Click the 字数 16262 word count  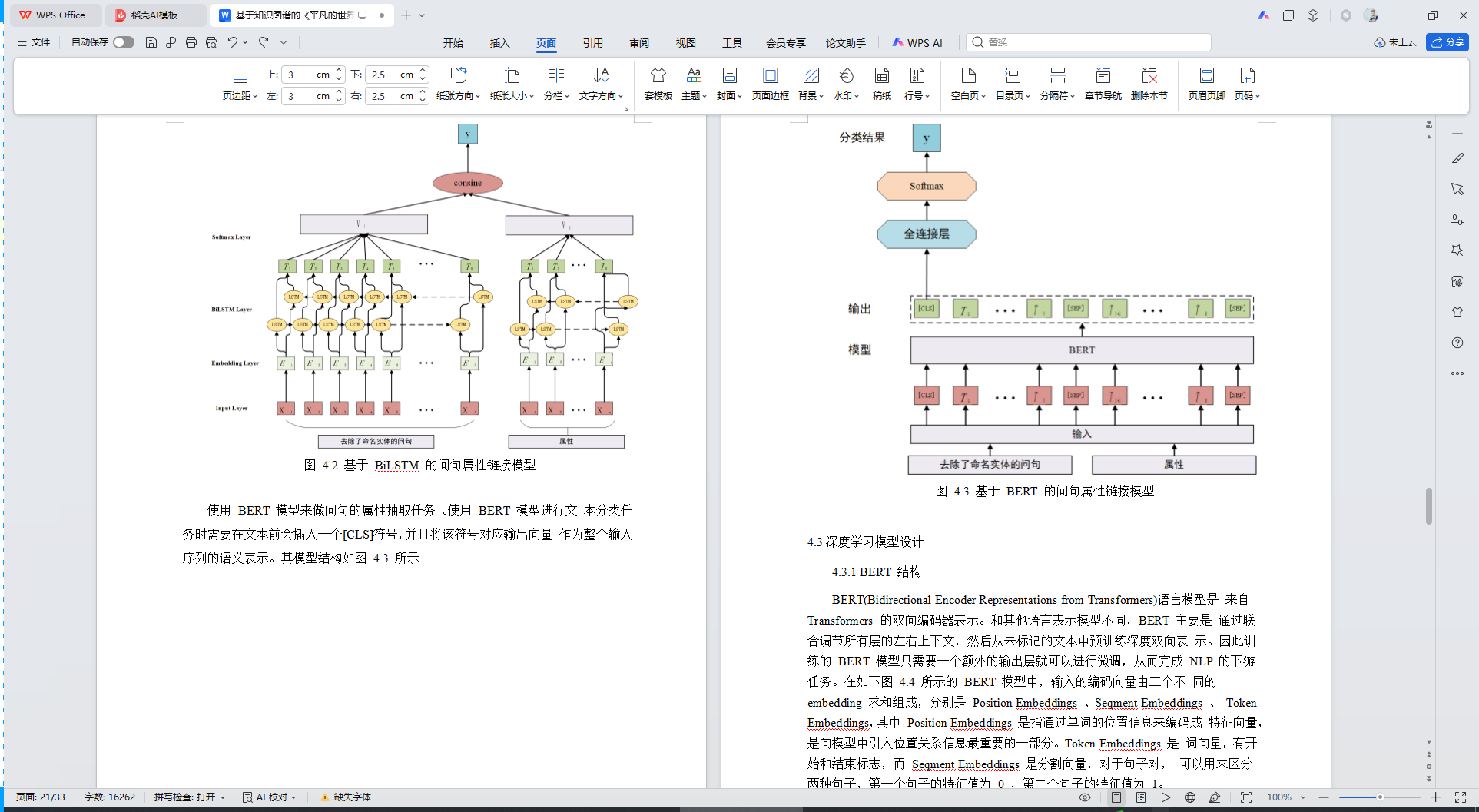tap(110, 797)
